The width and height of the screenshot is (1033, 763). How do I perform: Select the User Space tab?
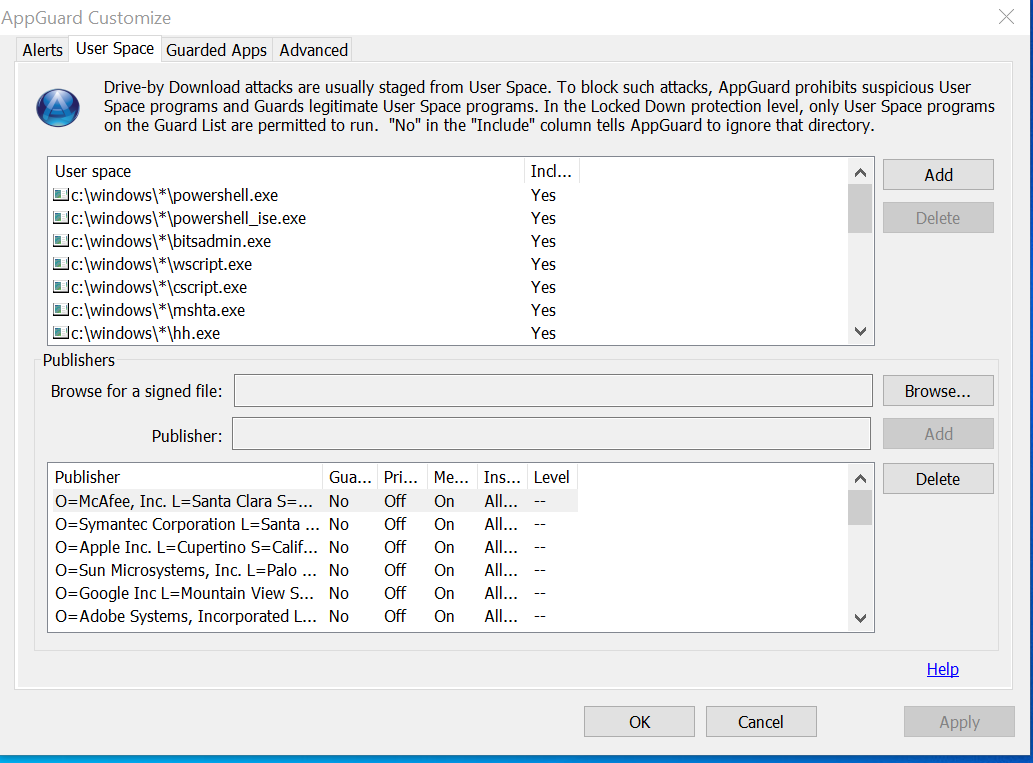(115, 49)
